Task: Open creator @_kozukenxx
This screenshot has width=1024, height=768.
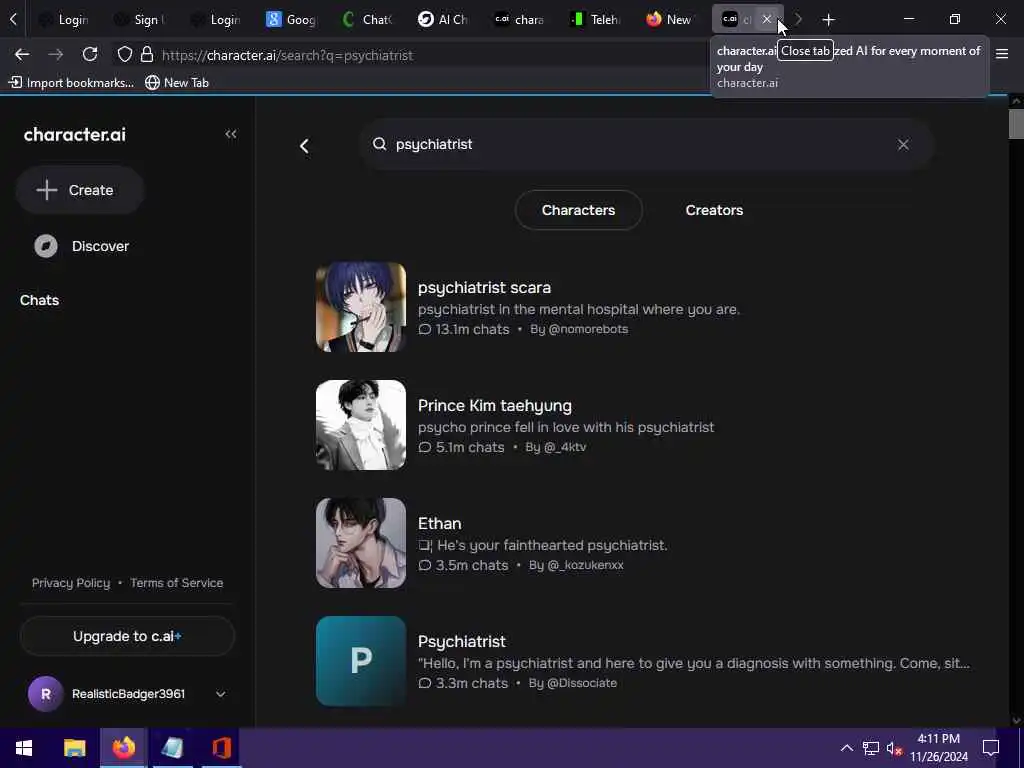Action: (x=585, y=565)
